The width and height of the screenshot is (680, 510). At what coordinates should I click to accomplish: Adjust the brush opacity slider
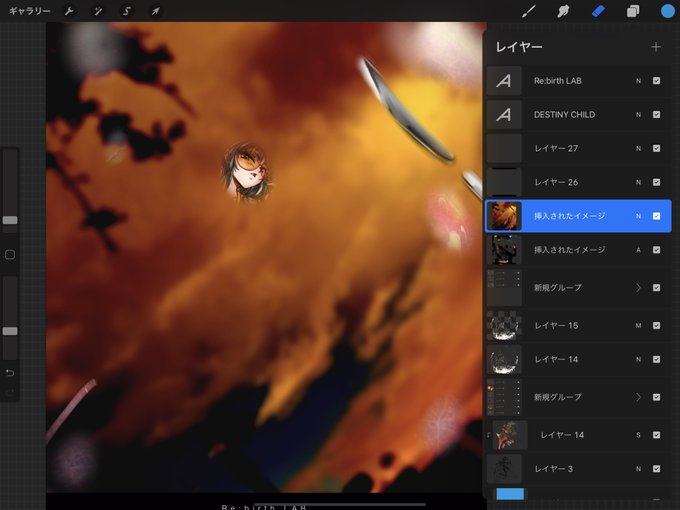pos(10,331)
